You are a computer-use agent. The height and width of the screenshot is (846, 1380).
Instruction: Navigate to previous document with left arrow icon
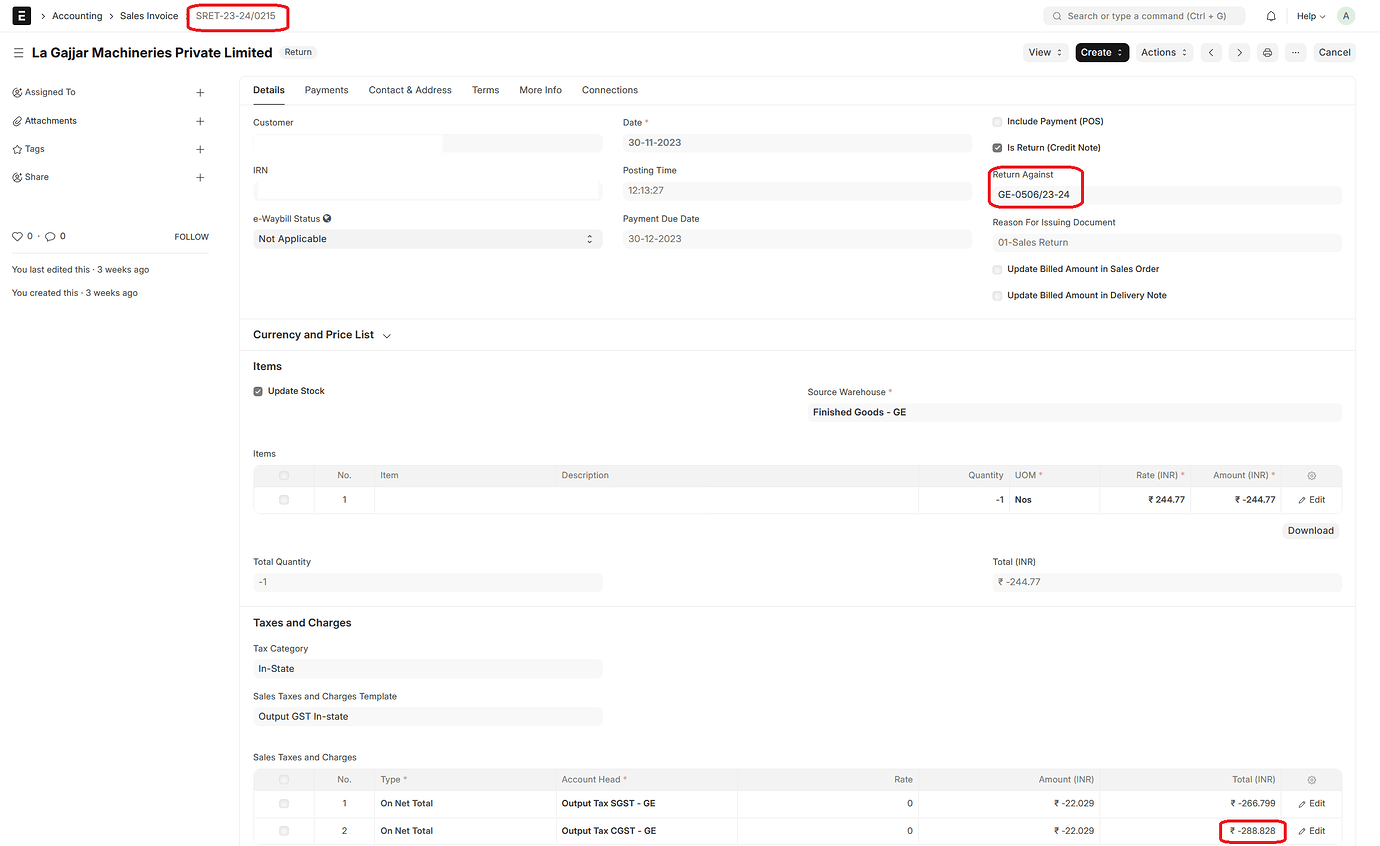pos(1211,52)
